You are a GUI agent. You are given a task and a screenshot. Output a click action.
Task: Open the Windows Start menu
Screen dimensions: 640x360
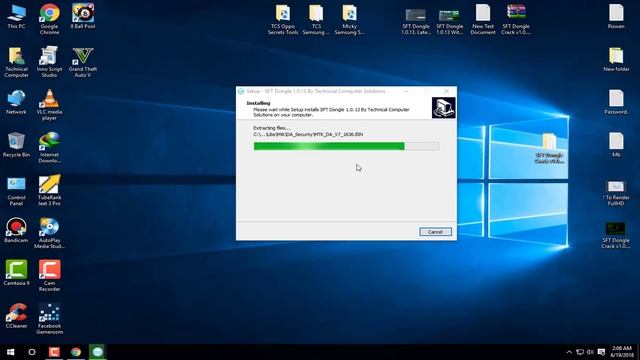pos(11,352)
